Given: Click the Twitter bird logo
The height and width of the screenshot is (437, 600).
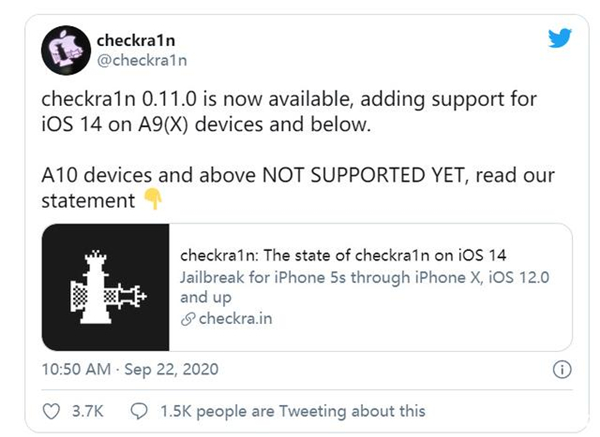Looking at the screenshot, I should (558, 38).
